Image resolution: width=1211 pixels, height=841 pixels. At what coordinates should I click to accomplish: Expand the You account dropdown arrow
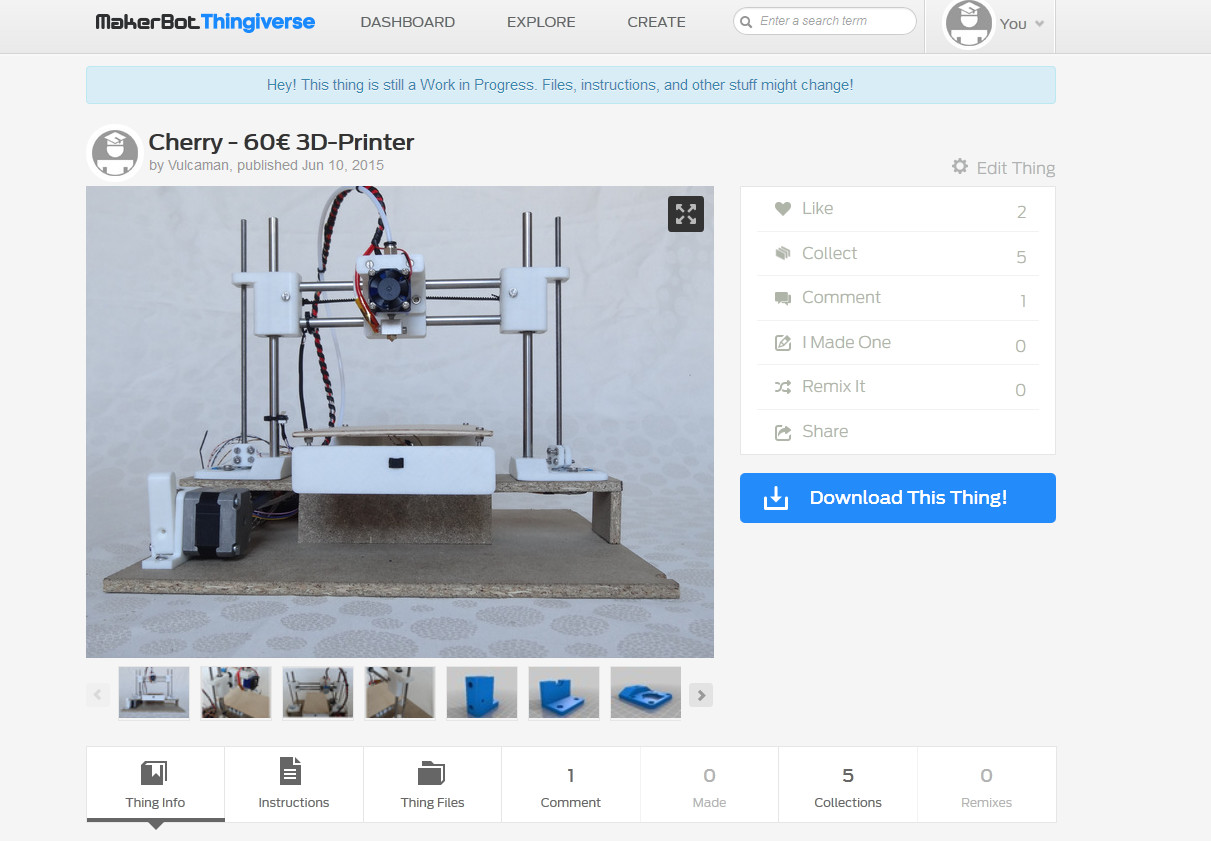click(1039, 24)
